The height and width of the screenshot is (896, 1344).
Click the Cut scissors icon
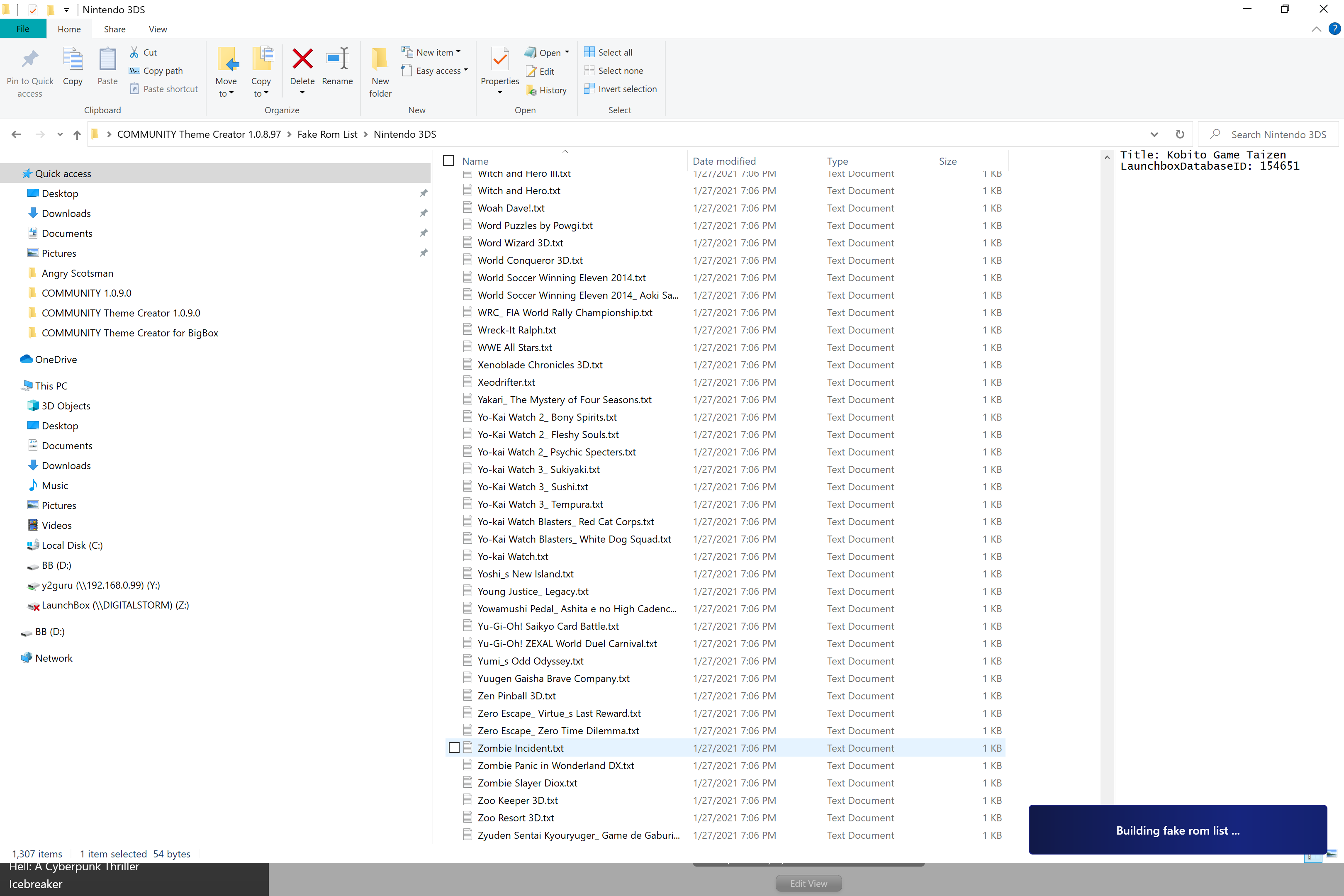(134, 52)
